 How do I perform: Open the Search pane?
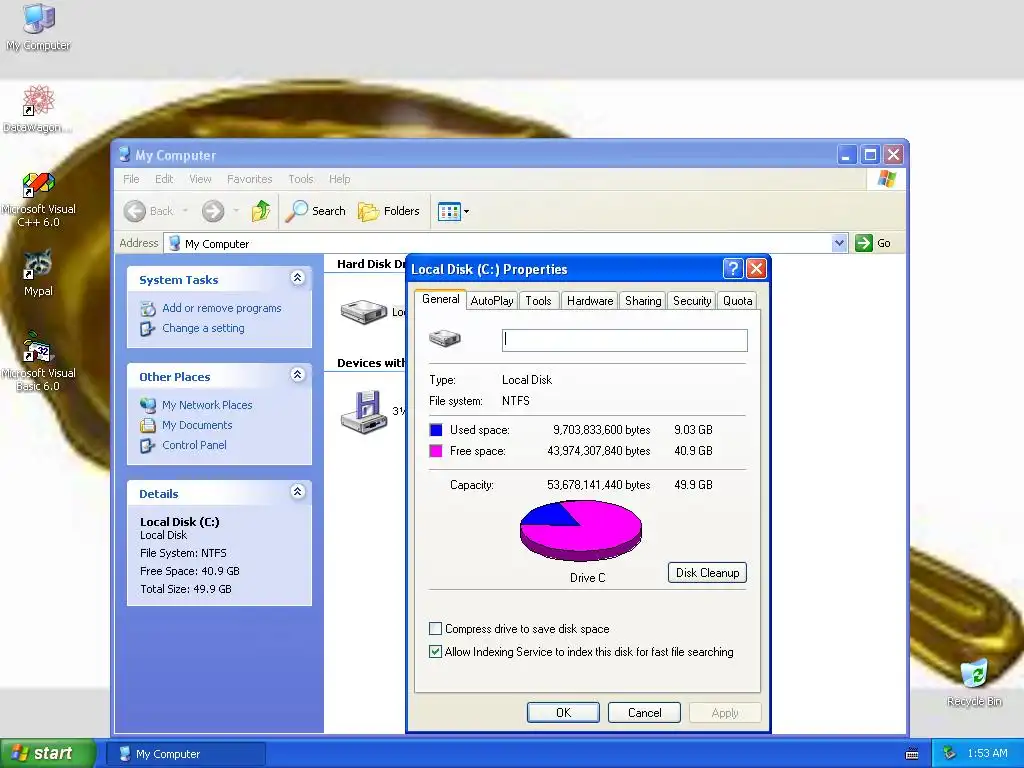click(316, 211)
